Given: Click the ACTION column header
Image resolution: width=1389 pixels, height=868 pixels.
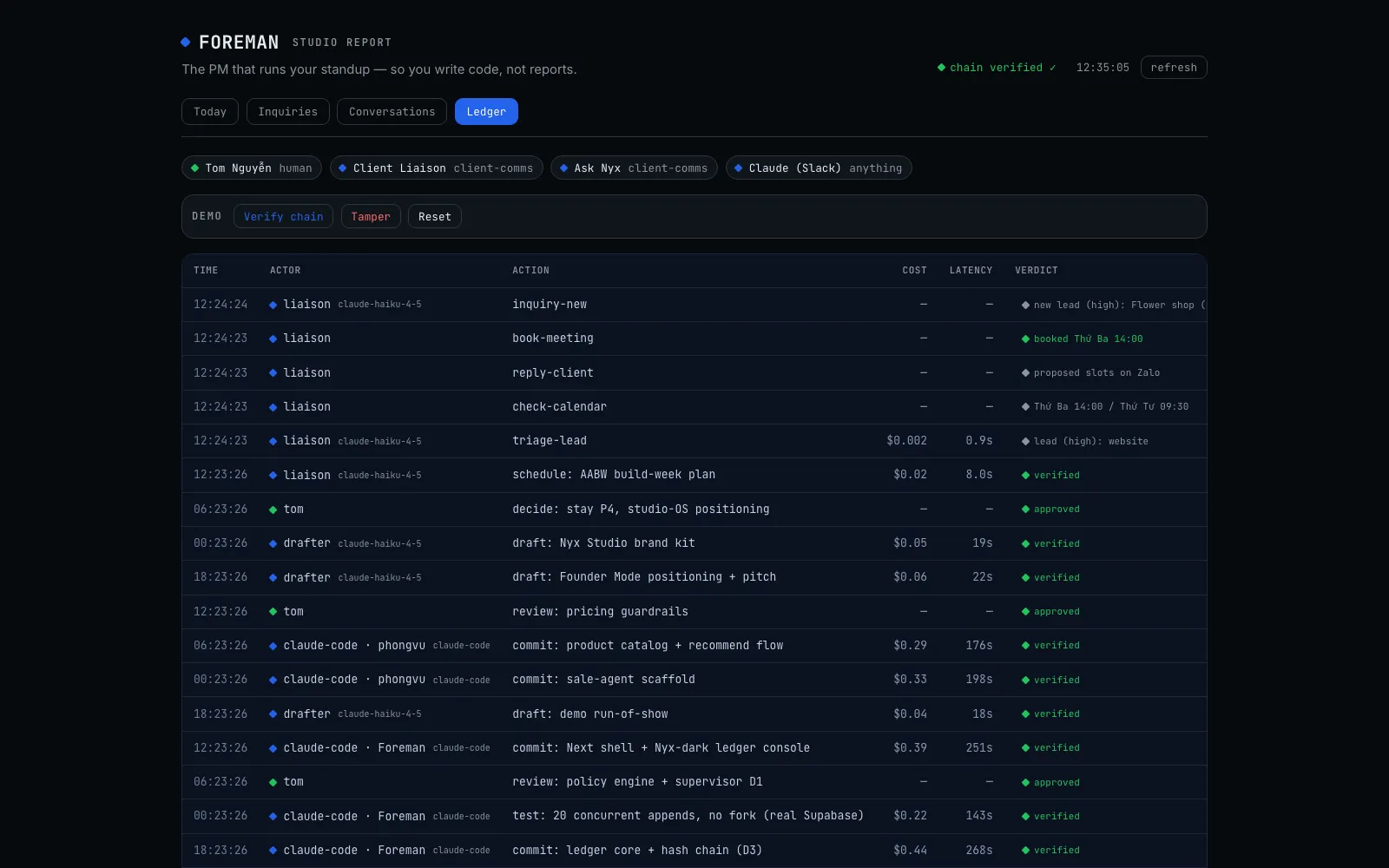Looking at the screenshot, I should point(530,271).
